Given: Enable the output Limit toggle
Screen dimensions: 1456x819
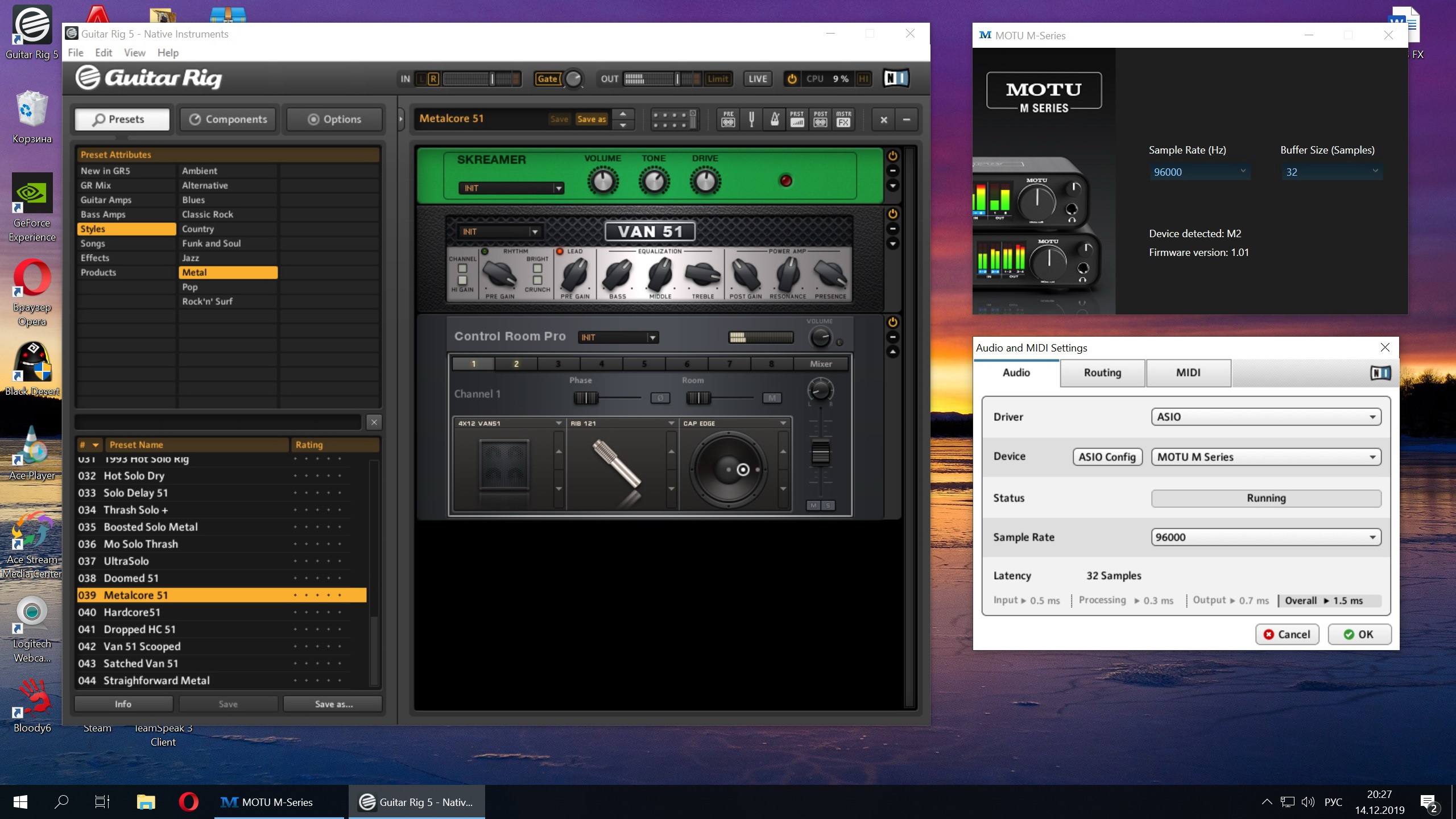Looking at the screenshot, I should pyautogui.click(x=717, y=79).
